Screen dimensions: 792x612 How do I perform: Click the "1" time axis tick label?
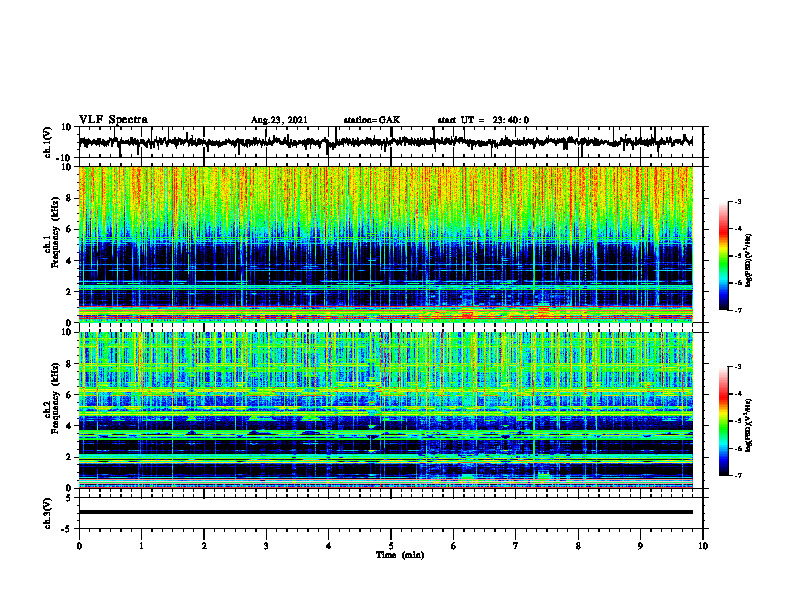[141, 546]
